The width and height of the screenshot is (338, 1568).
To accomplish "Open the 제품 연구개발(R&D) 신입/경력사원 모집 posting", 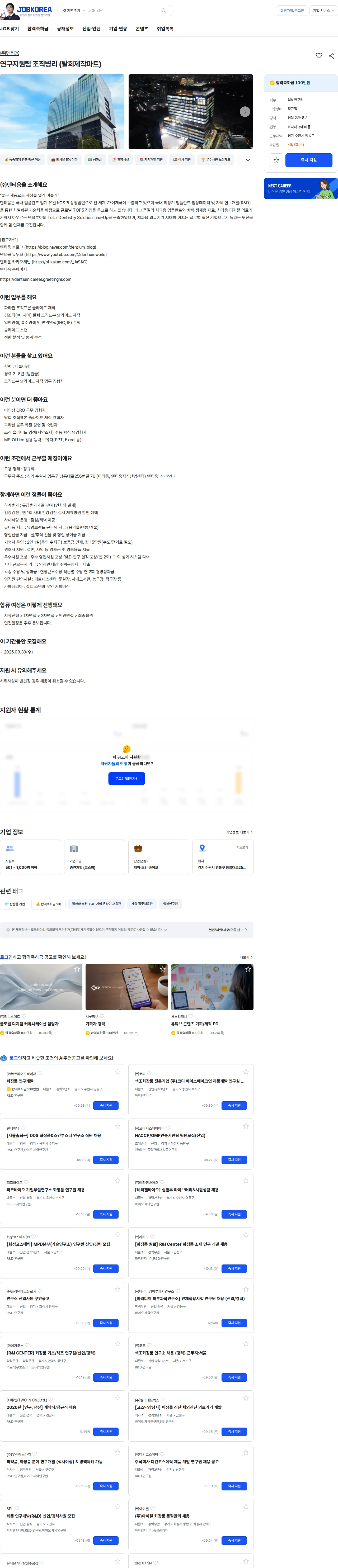I will tap(41, 1516).
